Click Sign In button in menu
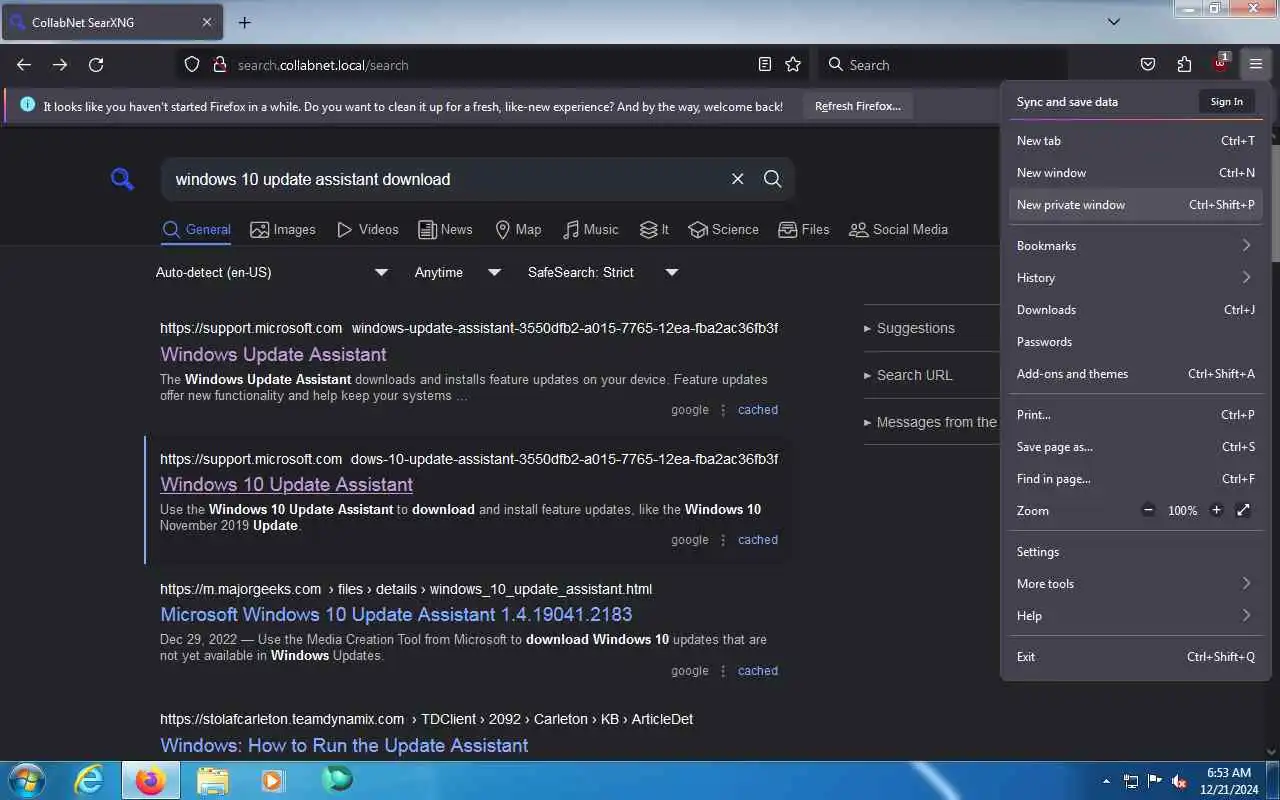 (x=1227, y=101)
